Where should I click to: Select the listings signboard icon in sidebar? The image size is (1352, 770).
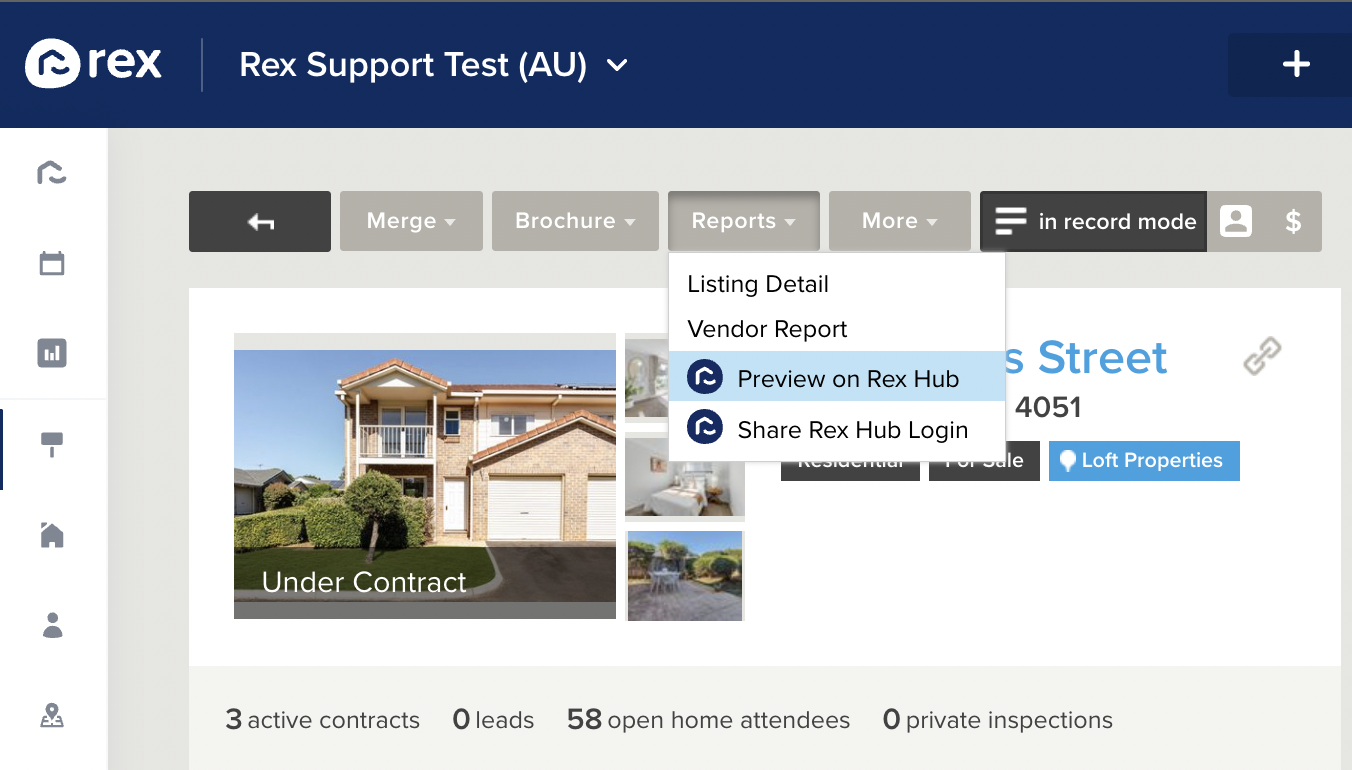tap(51, 443)
